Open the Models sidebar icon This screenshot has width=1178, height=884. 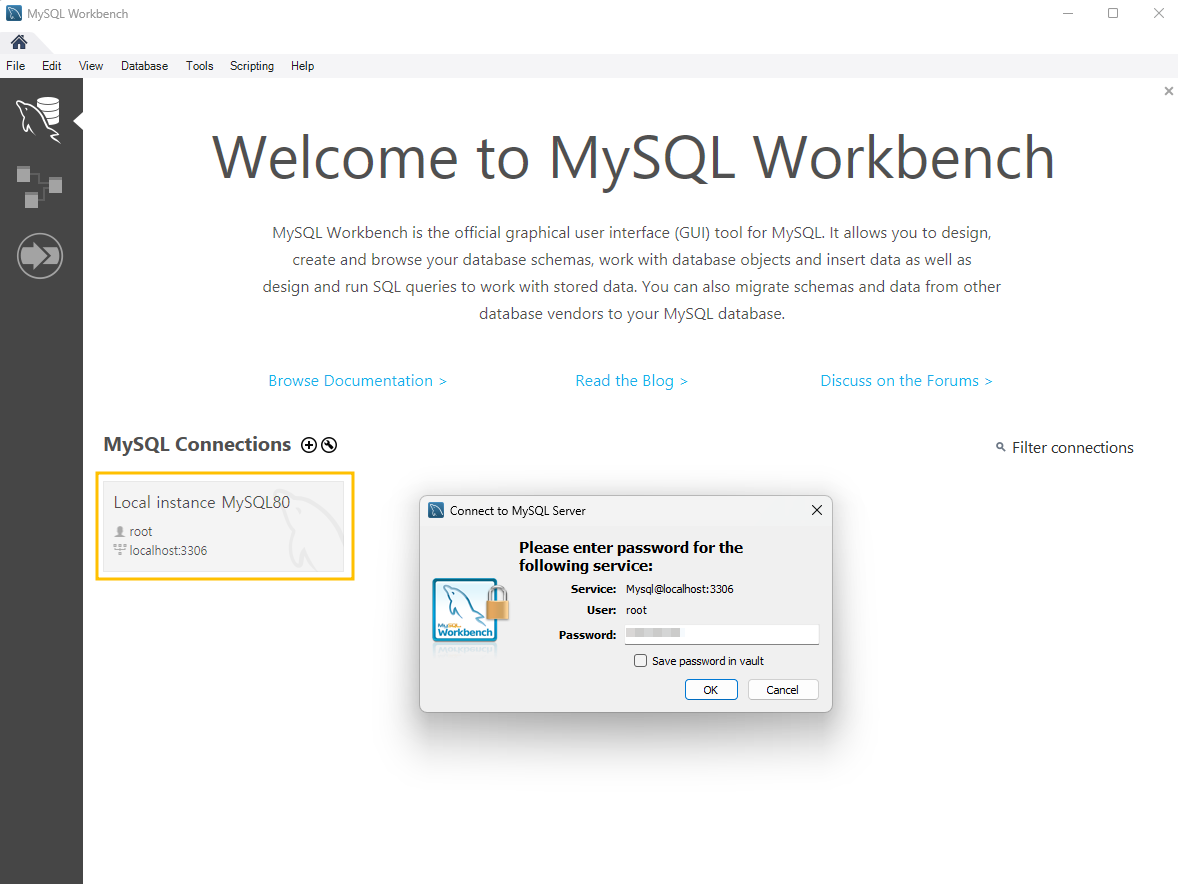click(39, 186)
